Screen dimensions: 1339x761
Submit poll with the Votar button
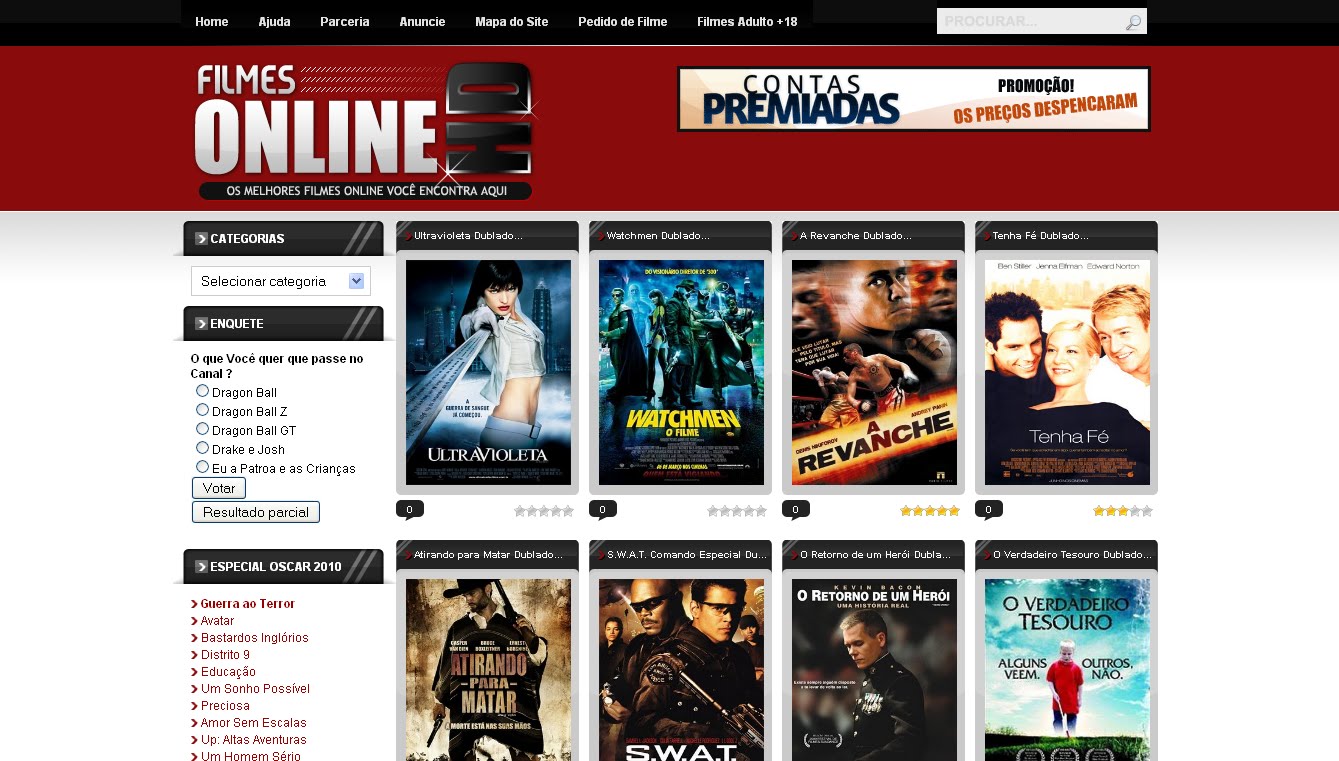click(x=219, y=488)
